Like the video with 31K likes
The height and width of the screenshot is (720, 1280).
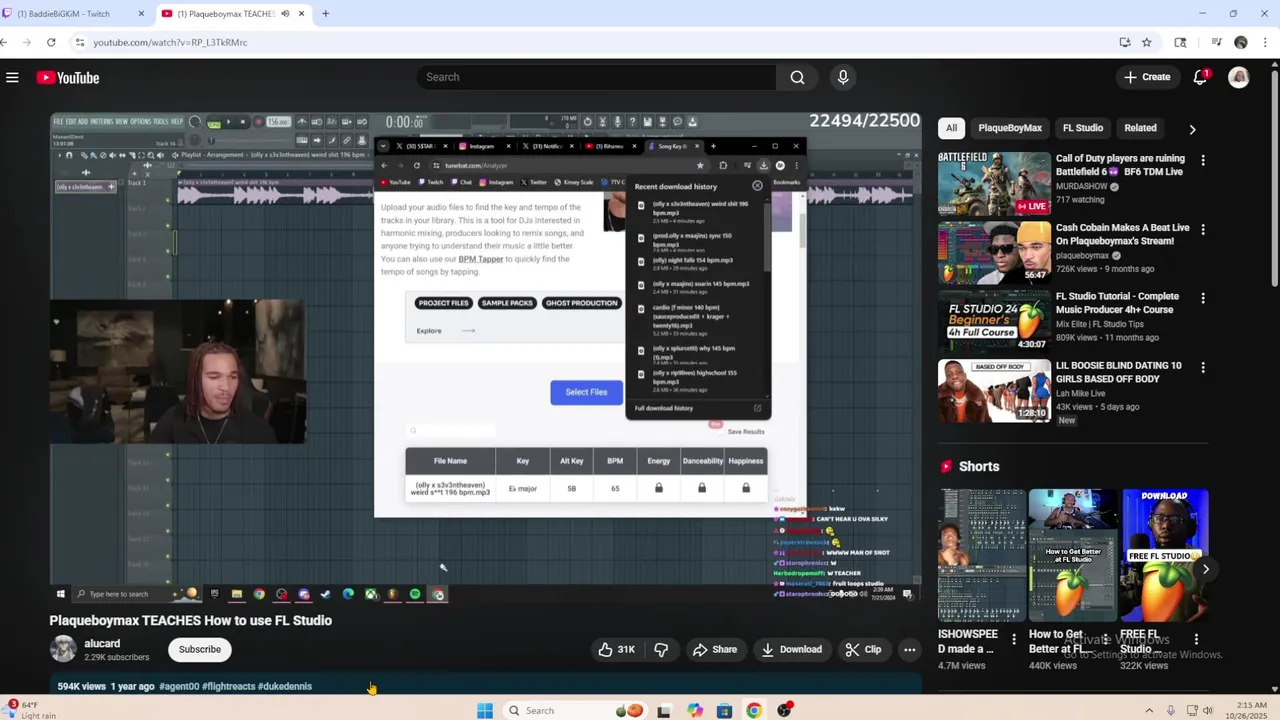(617, 649)
